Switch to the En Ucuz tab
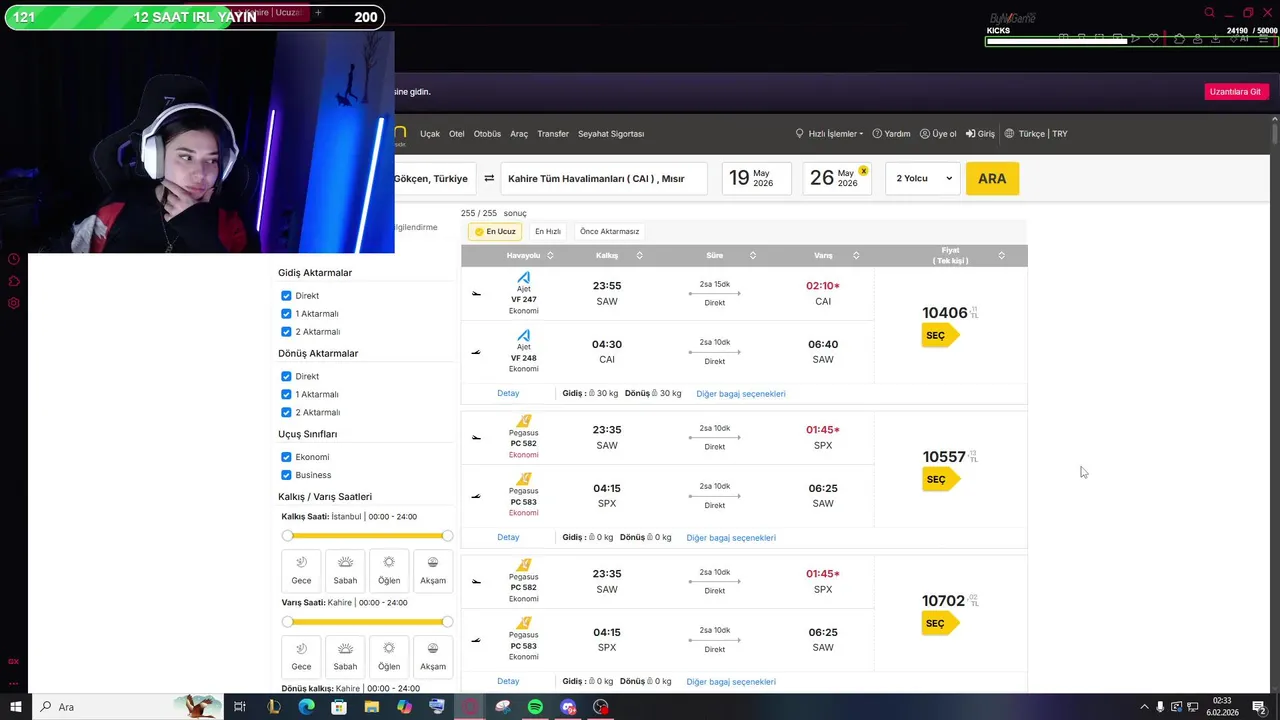Screen dimensions: 1280x720 495,231
